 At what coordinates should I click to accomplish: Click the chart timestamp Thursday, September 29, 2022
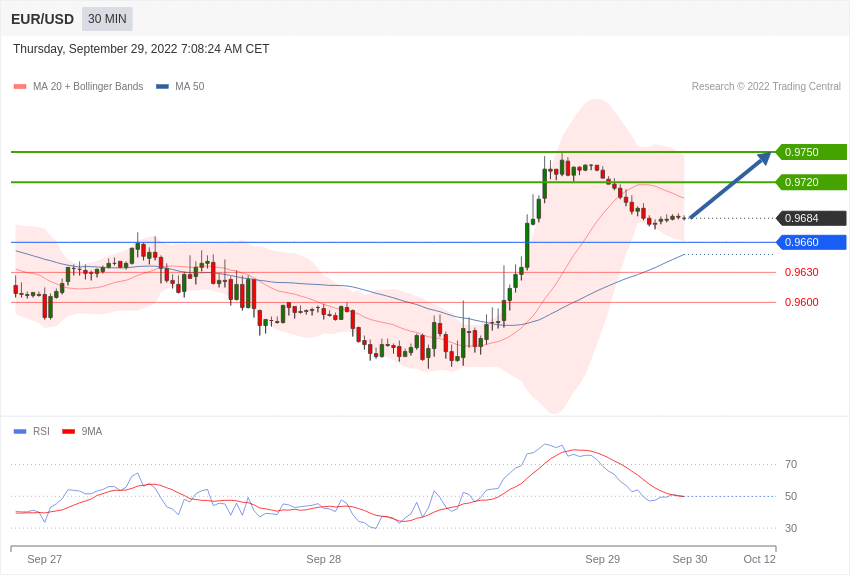tap(141, 49)
